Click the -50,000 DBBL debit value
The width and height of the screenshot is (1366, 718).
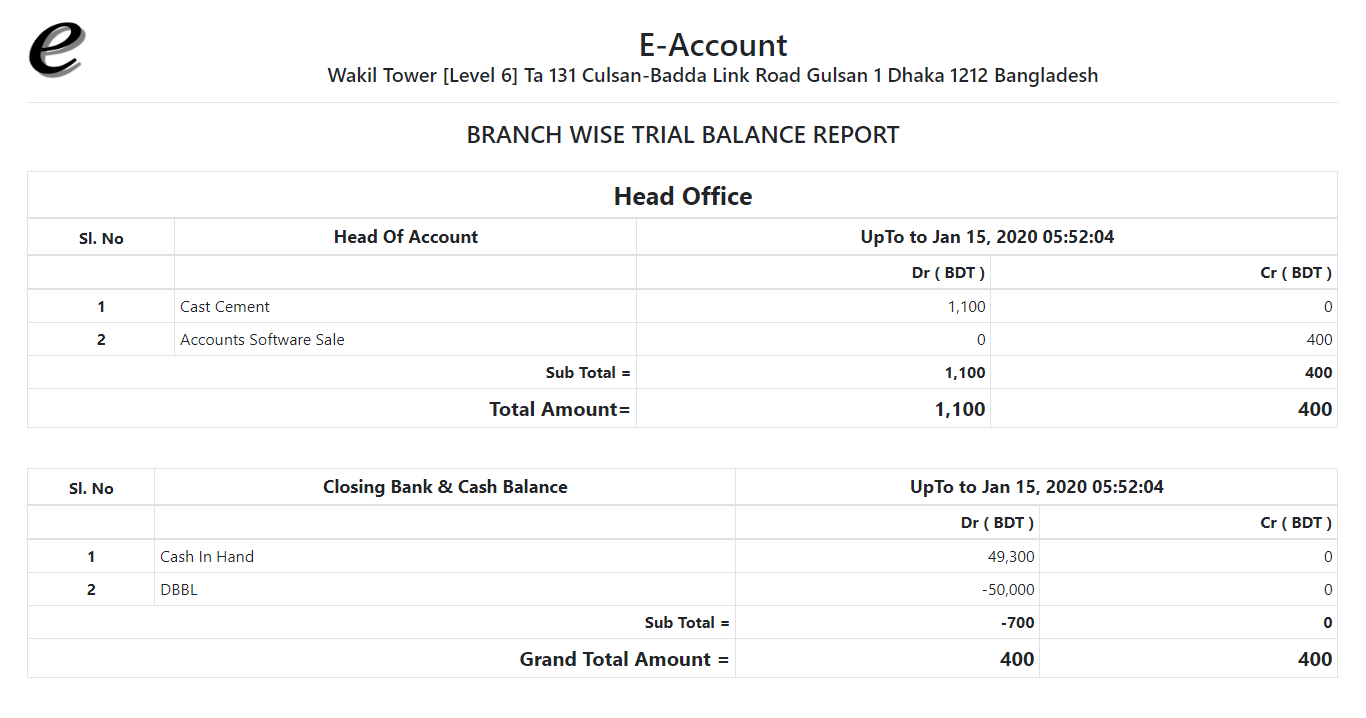(x=1008, y=590)
